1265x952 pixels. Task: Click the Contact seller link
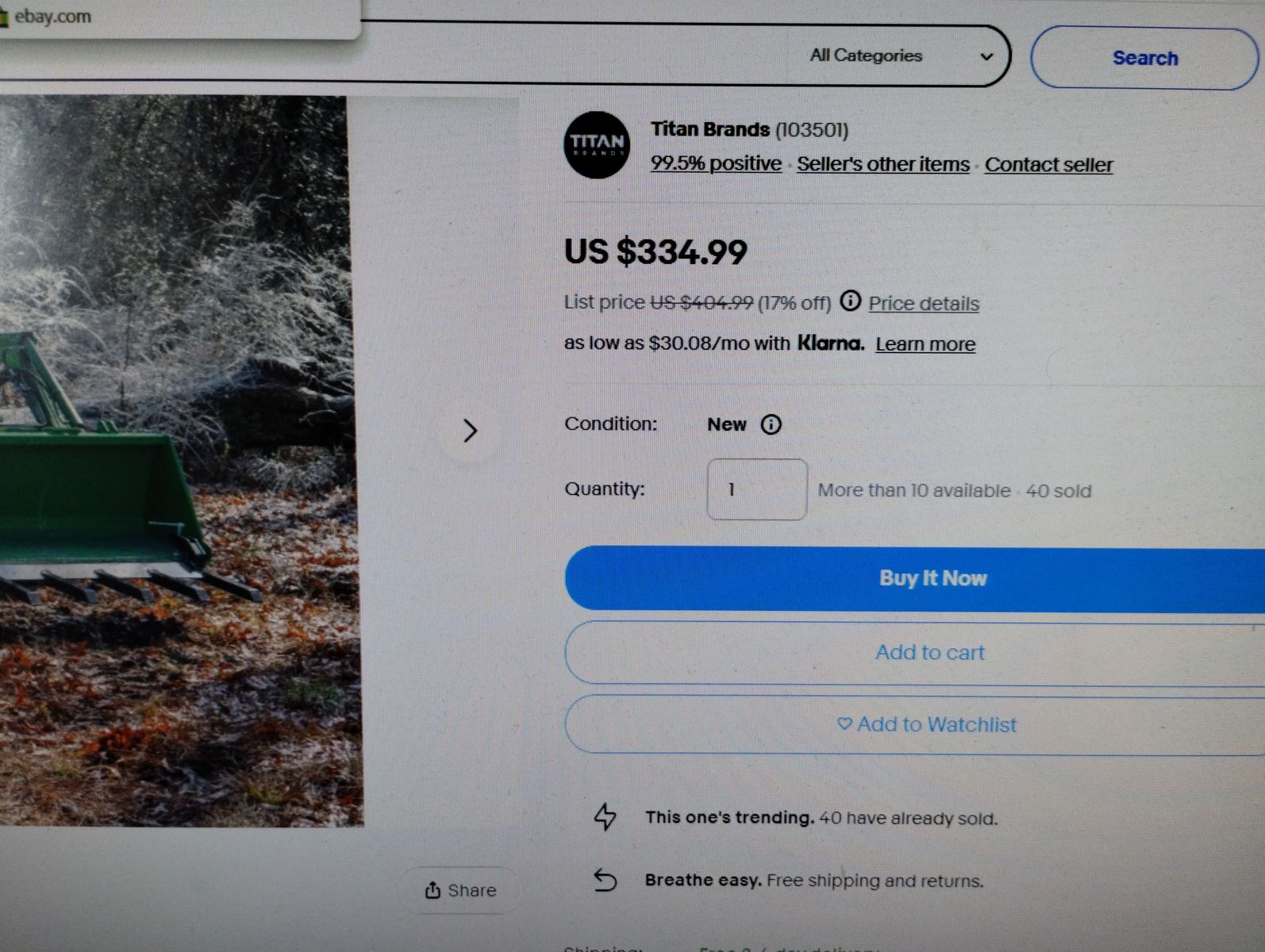pyautogui.click(x=1048, y=165)
